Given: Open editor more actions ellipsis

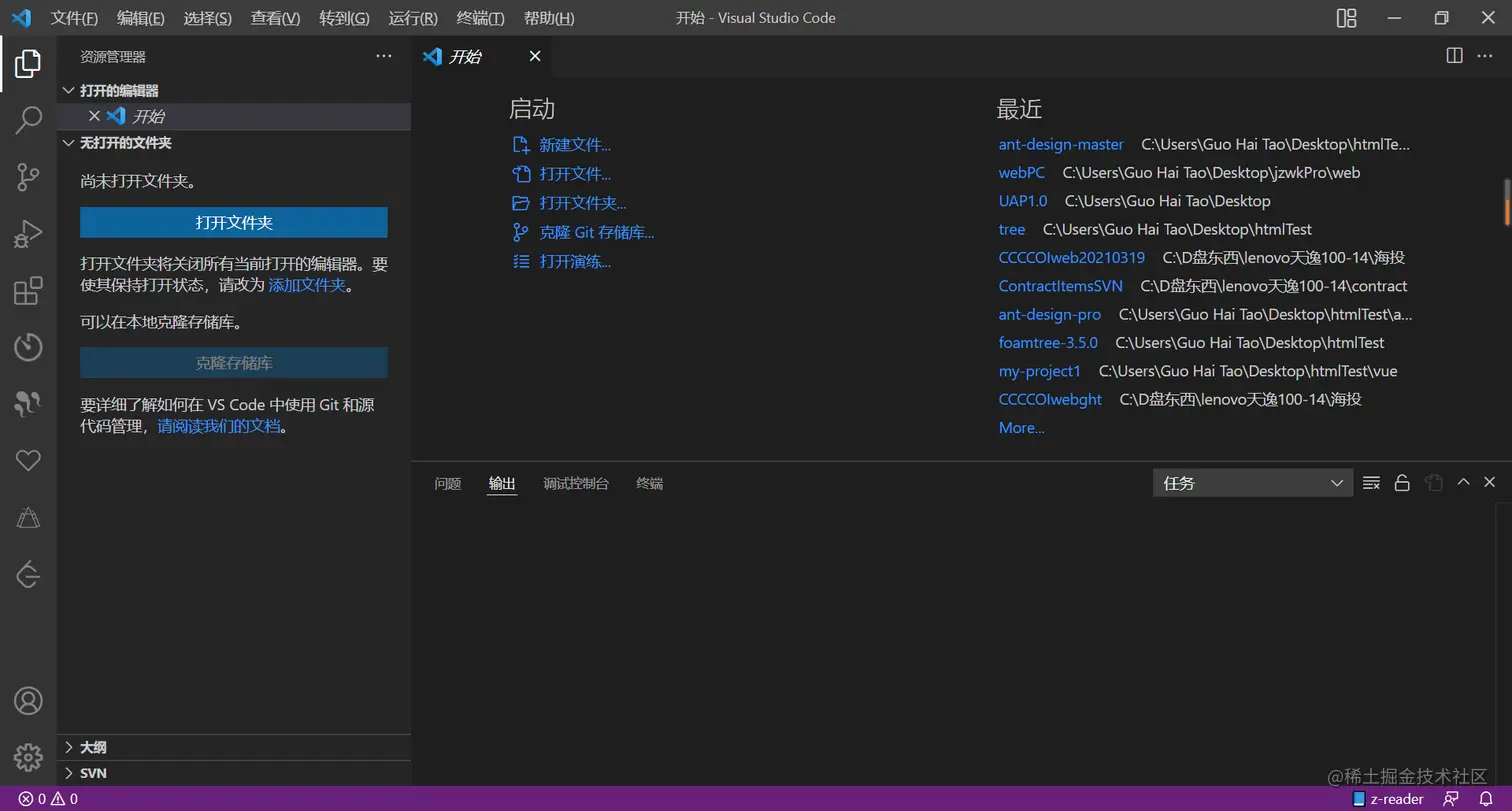Looking at the screenshot, I should 1485,56.
